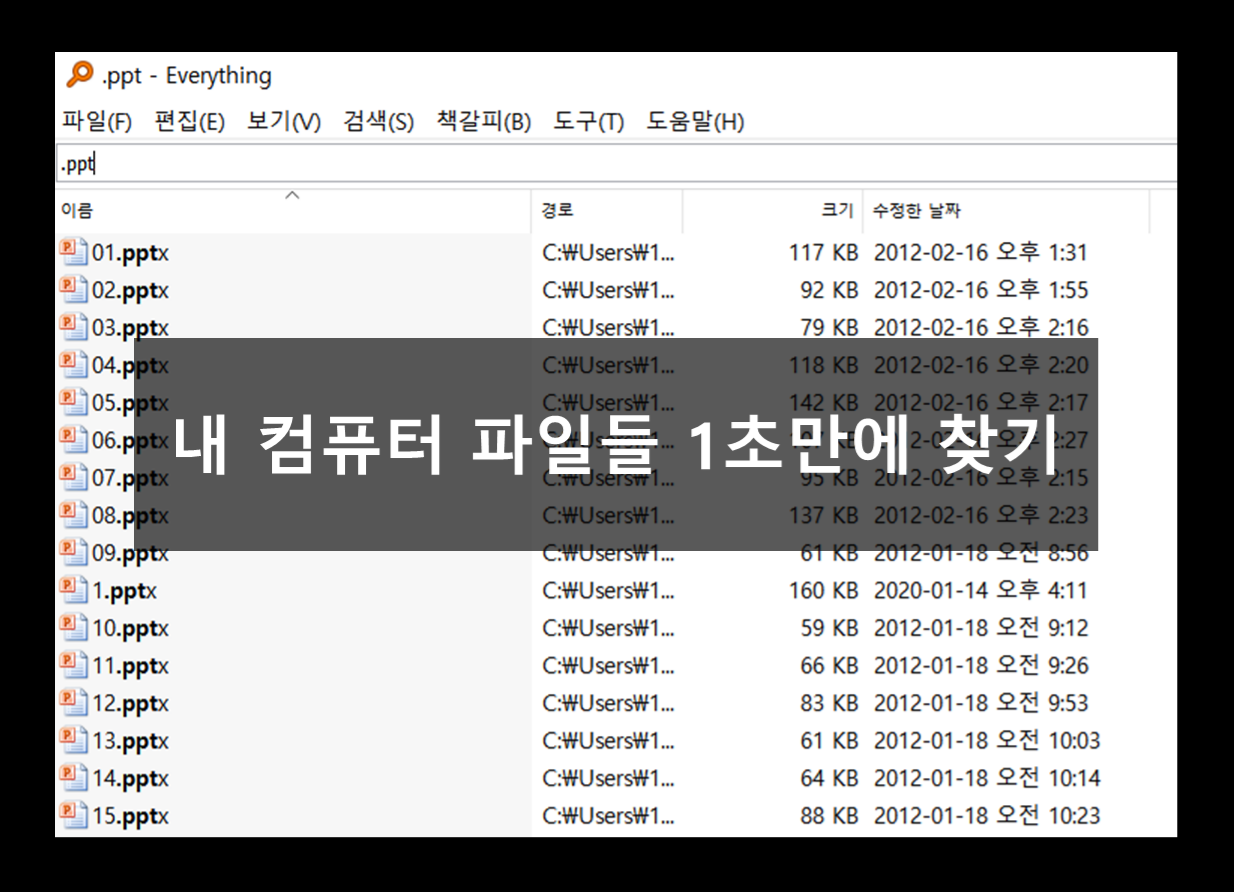Select the PowerPoint icon of 15.pptx
This screenshot has width=1234, height=893.
[73, 815]
